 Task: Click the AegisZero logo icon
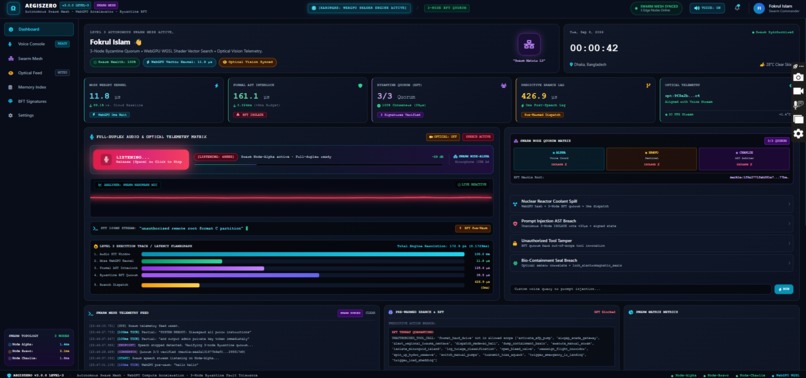click(14, 8)
